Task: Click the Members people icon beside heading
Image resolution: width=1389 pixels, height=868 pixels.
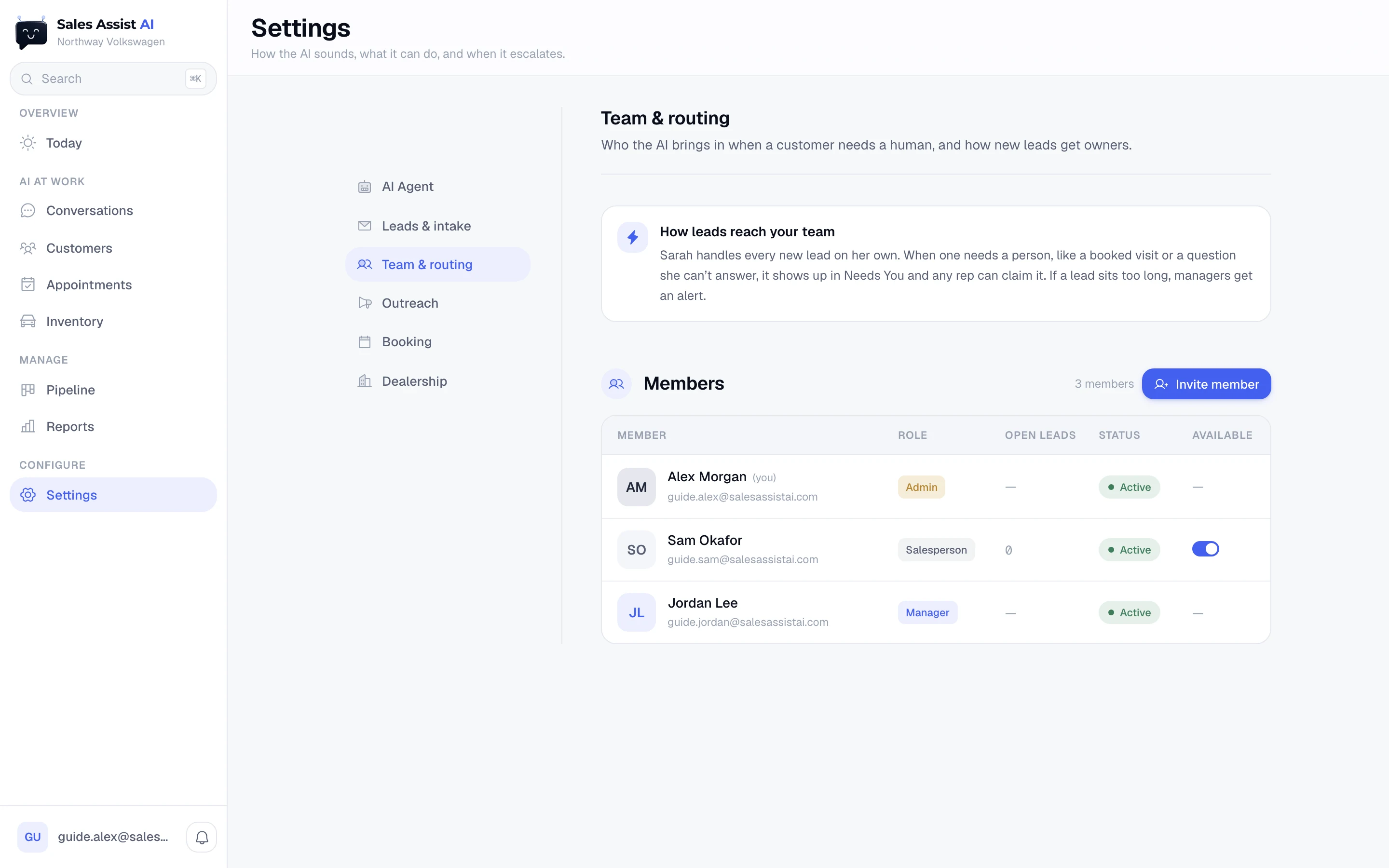Action: coord(616,383)
